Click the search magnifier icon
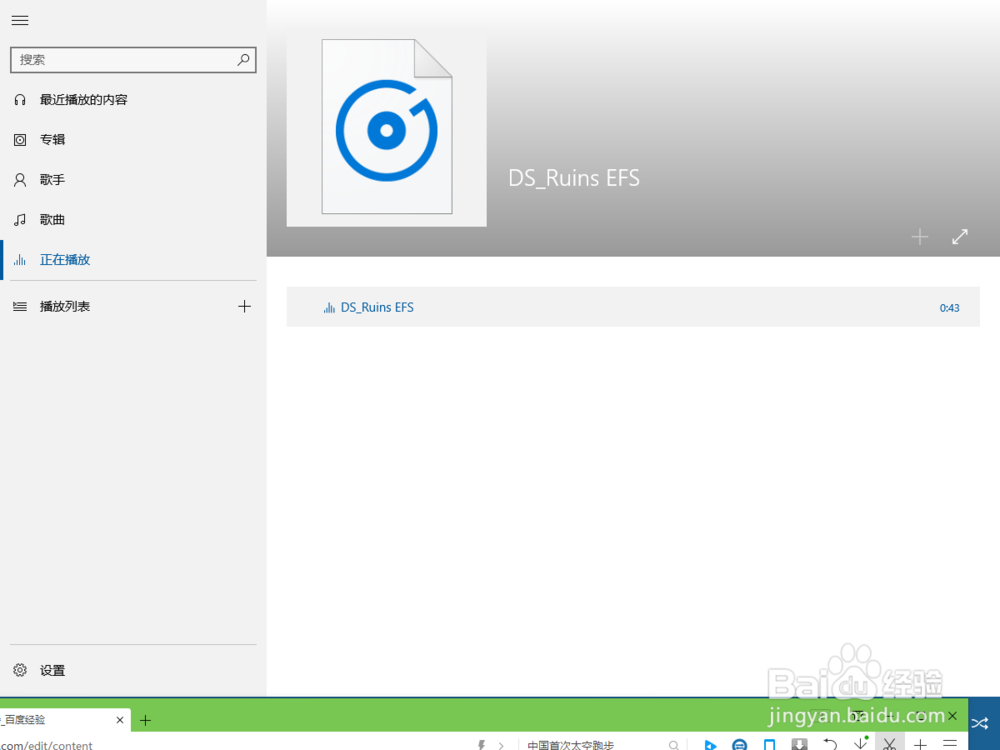 [x=243, y=60]
